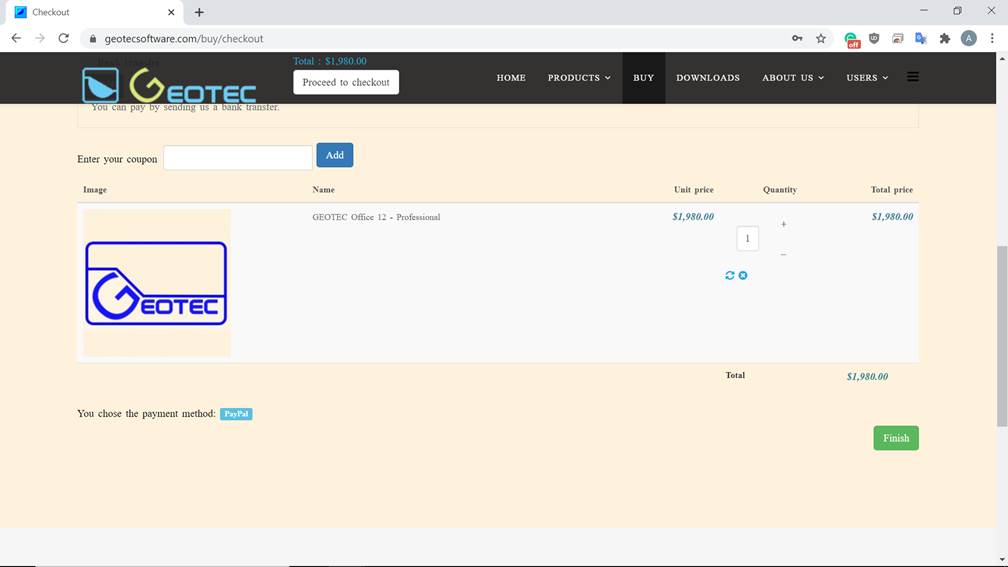Go forward in browser history
The image size is (1008, 567).
point(40,39)
